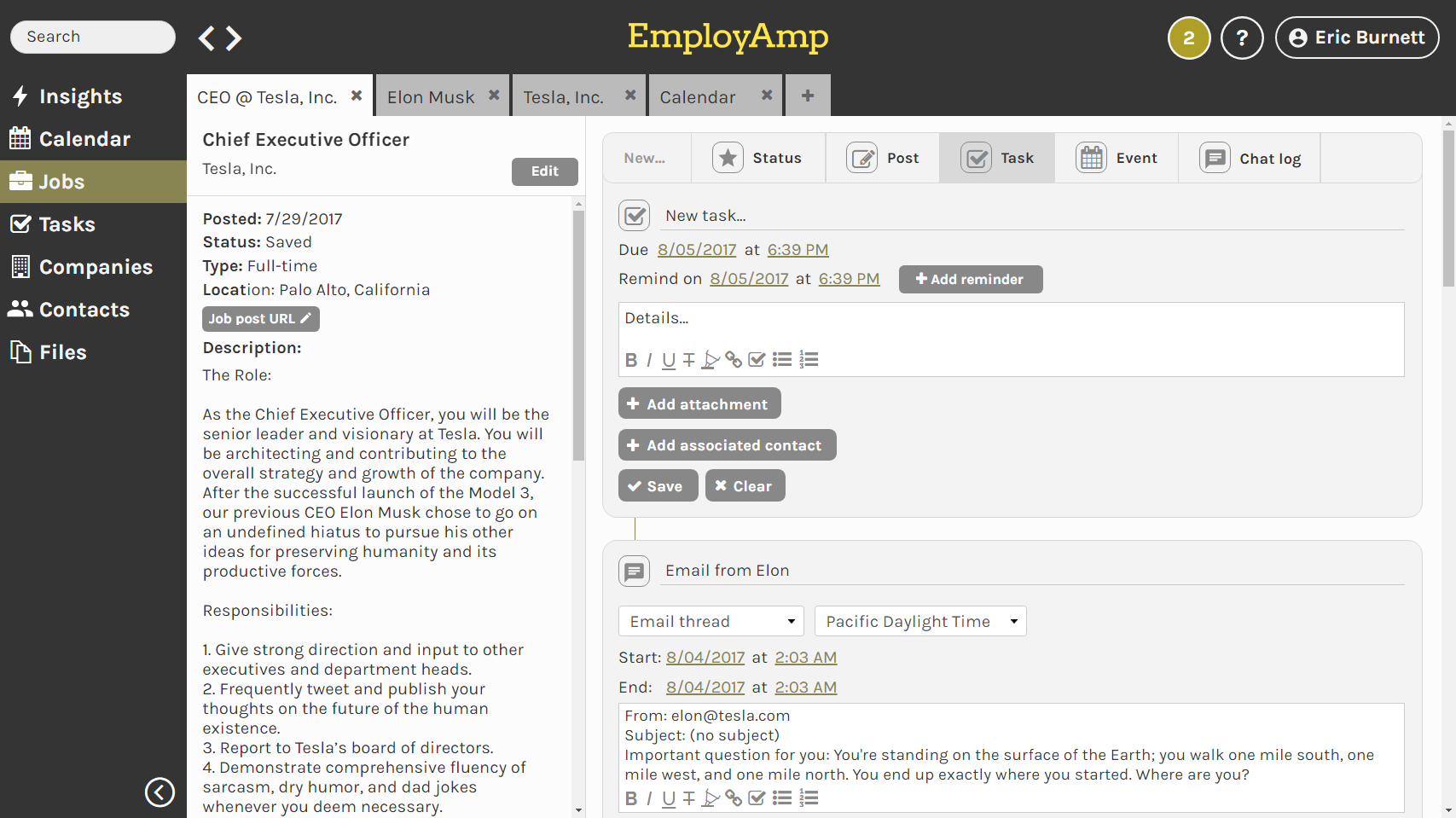Close the Elon Musk tab

click(494, 96)
